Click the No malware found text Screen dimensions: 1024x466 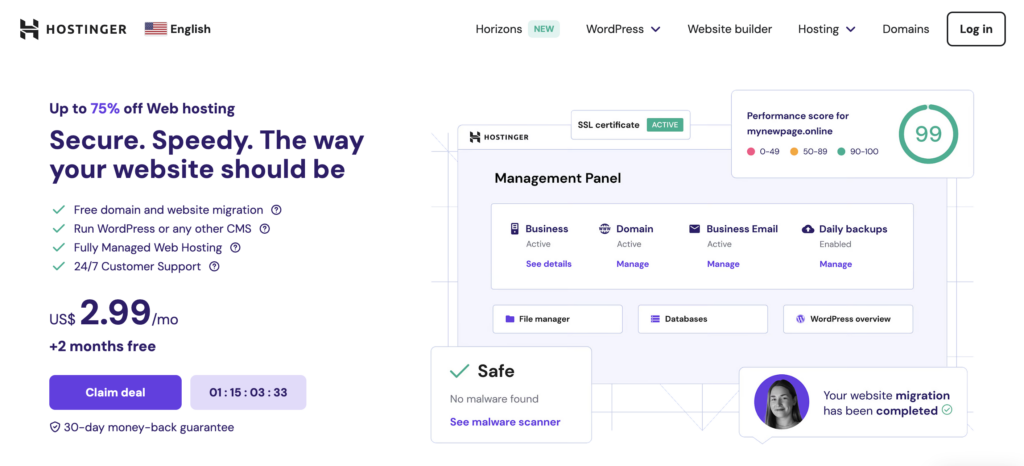(x=494, y=399)
